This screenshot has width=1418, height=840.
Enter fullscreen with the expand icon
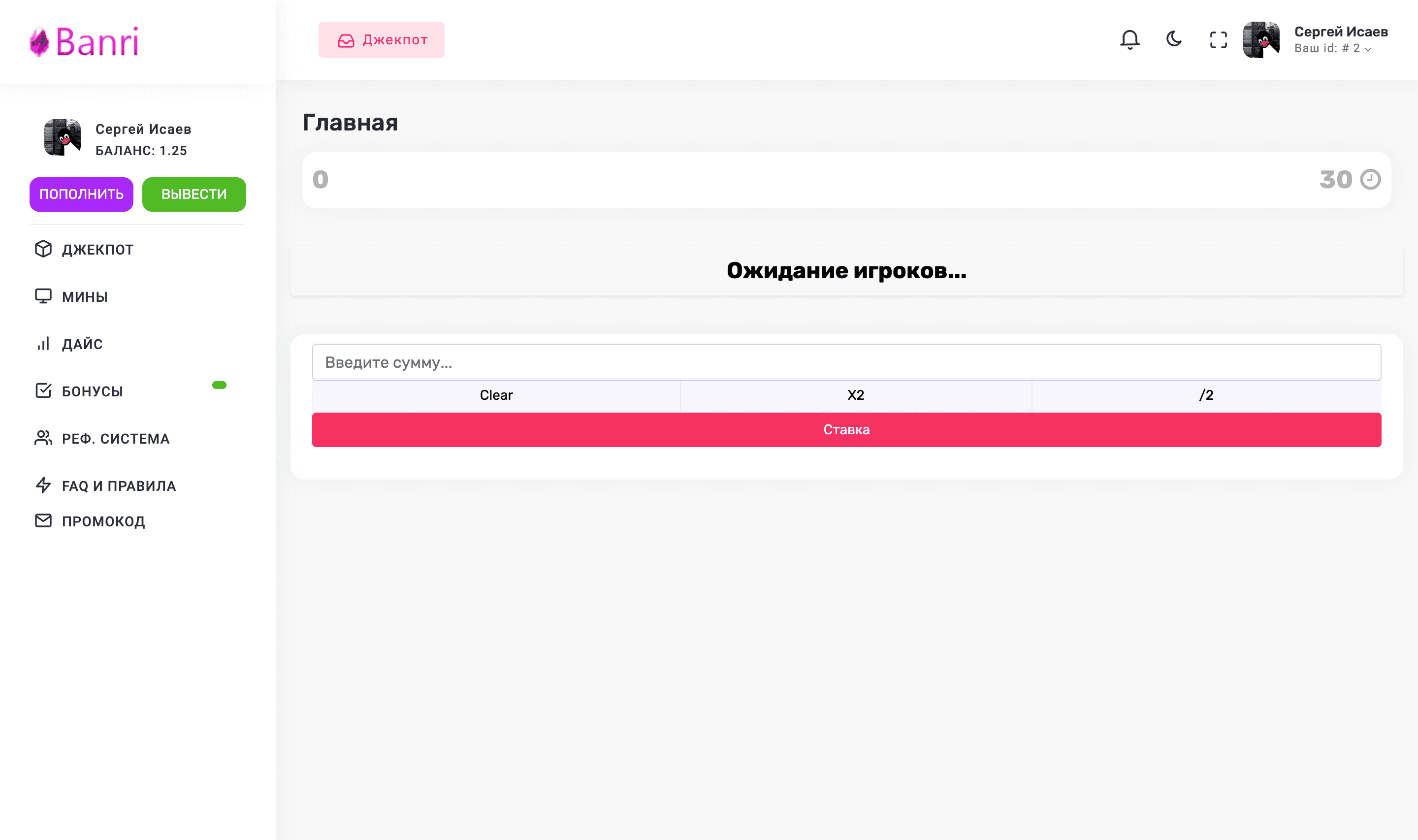(x=1218, y=39)
